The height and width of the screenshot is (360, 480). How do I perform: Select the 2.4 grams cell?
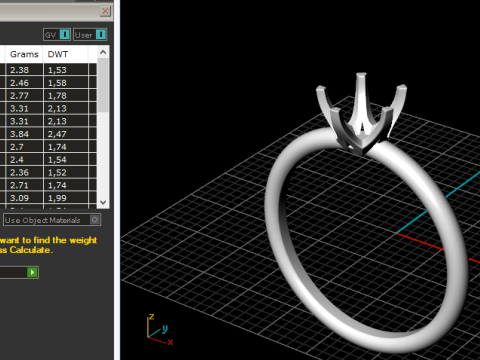click(24, 160)
